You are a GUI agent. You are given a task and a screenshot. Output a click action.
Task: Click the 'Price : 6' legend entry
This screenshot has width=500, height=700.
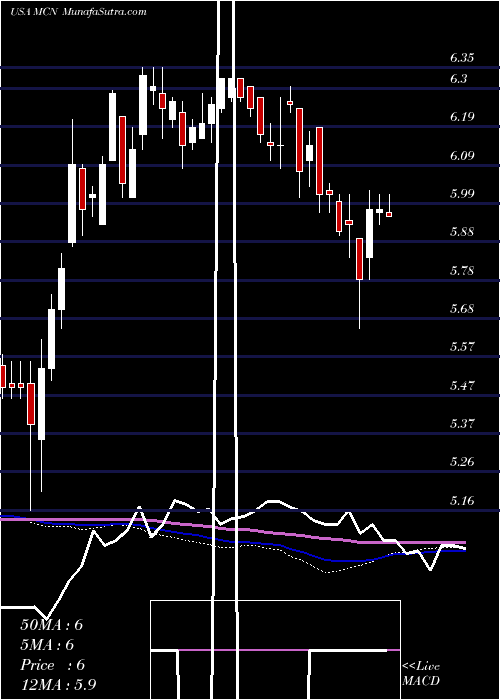52,665
